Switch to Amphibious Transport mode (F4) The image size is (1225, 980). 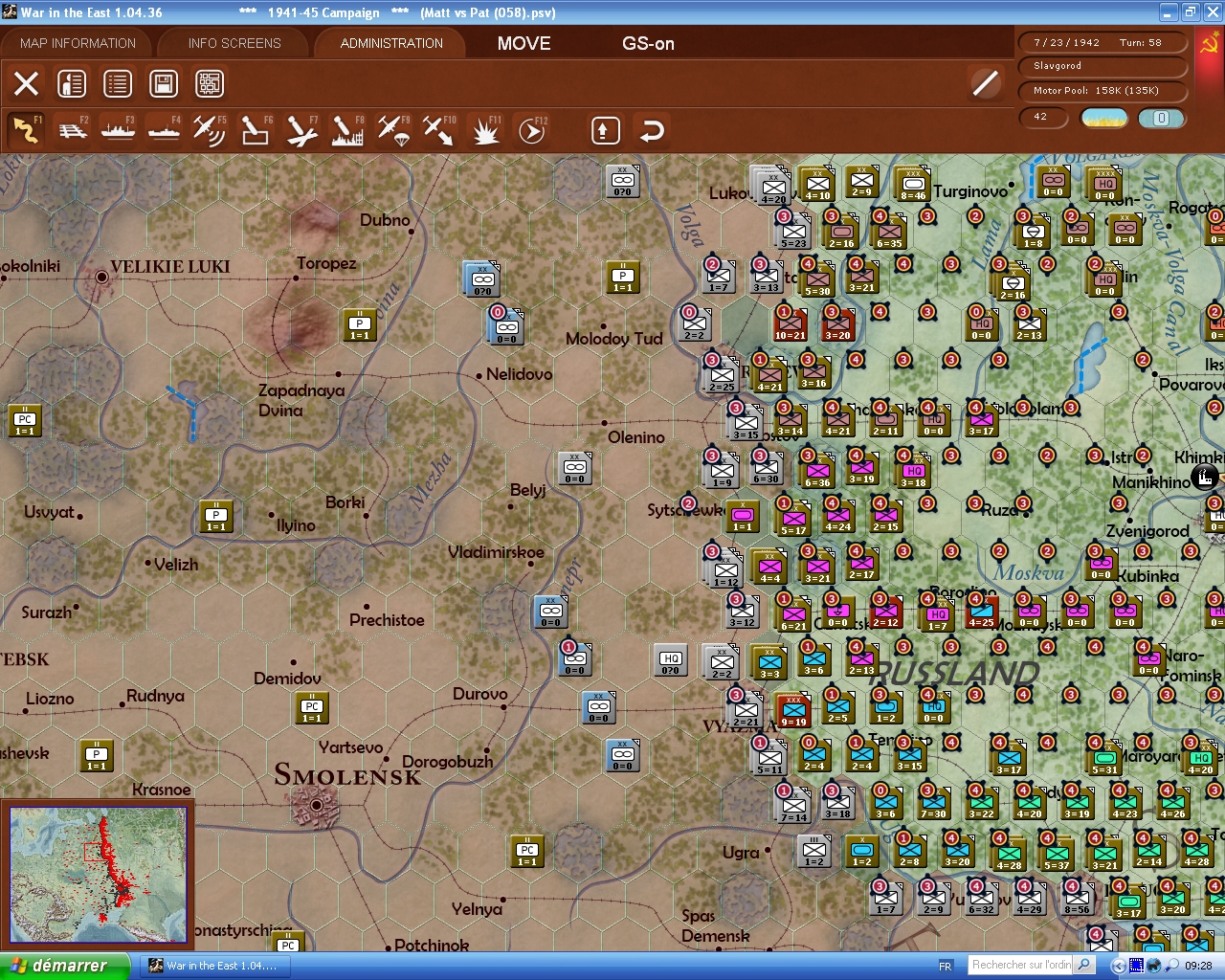tap(164, 130)
